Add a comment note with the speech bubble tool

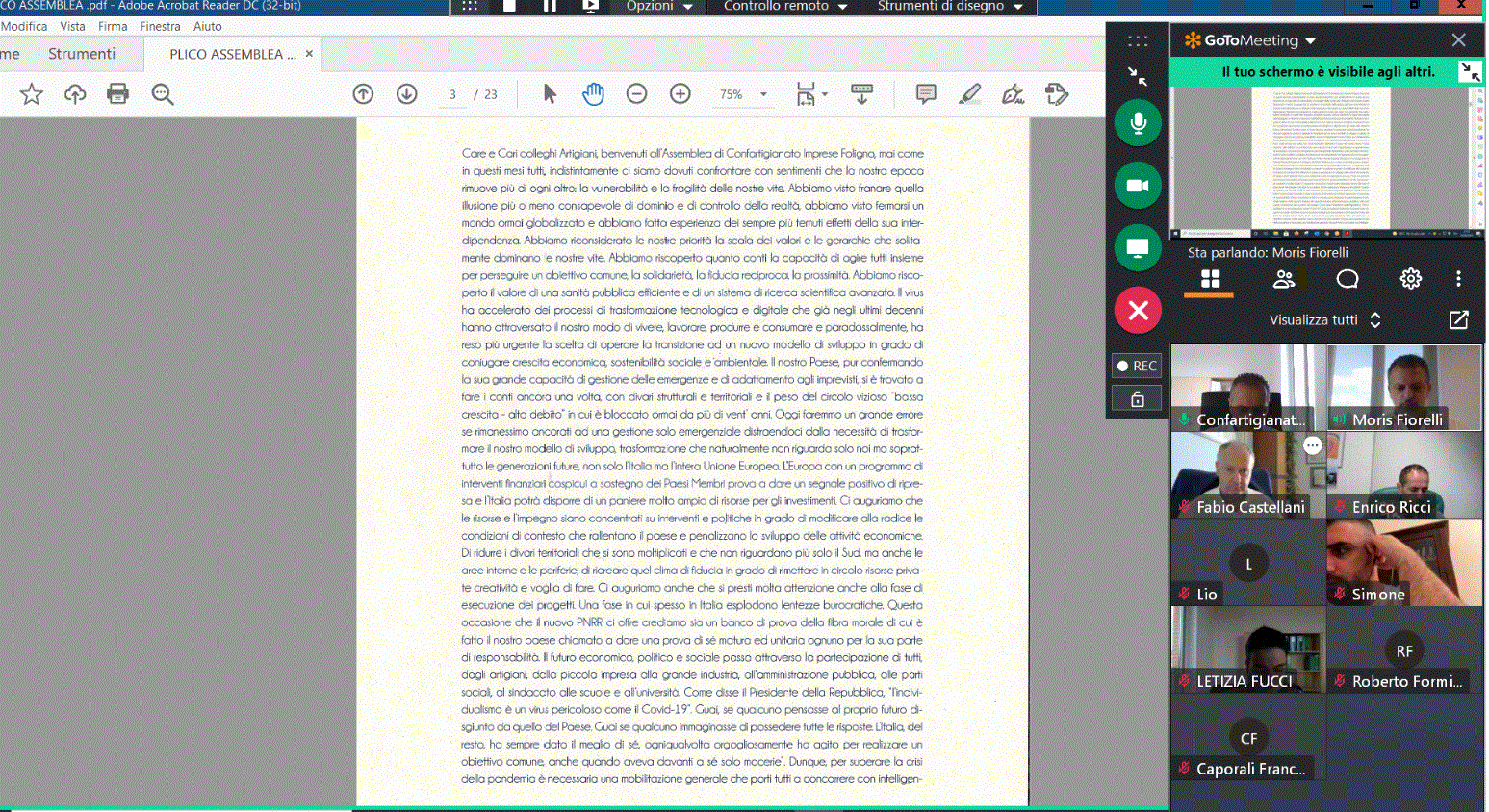click(926, 93)
